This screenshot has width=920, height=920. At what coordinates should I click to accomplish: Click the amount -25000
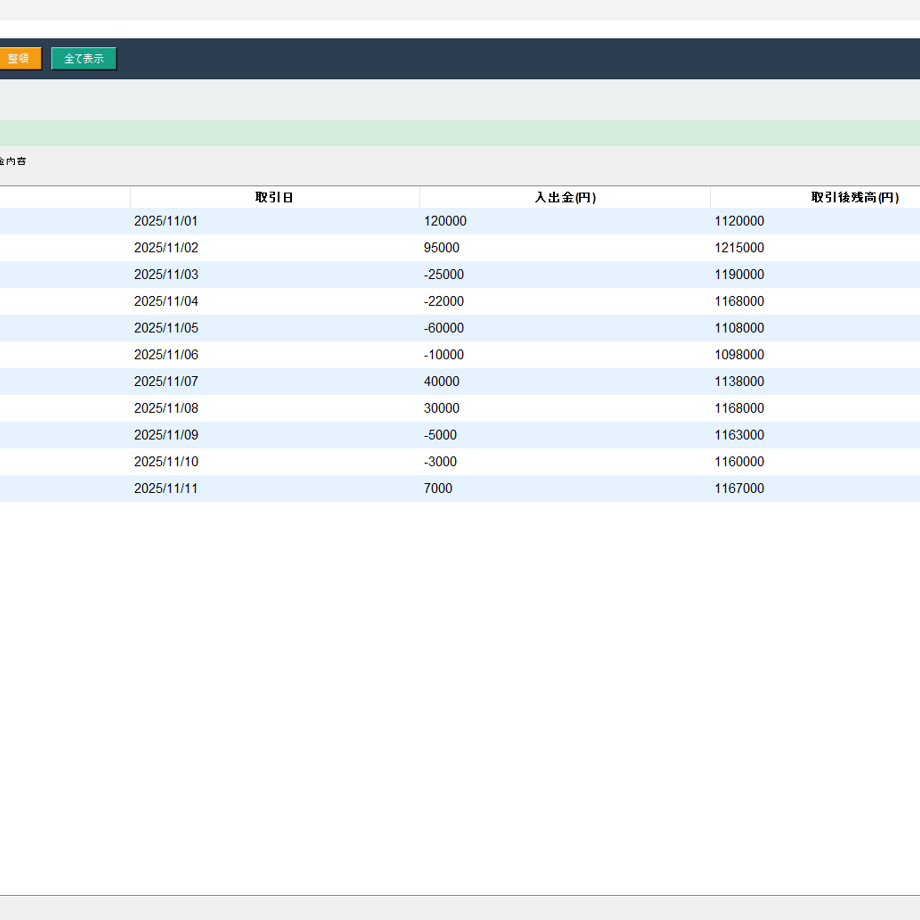click(x=444, y=275)
